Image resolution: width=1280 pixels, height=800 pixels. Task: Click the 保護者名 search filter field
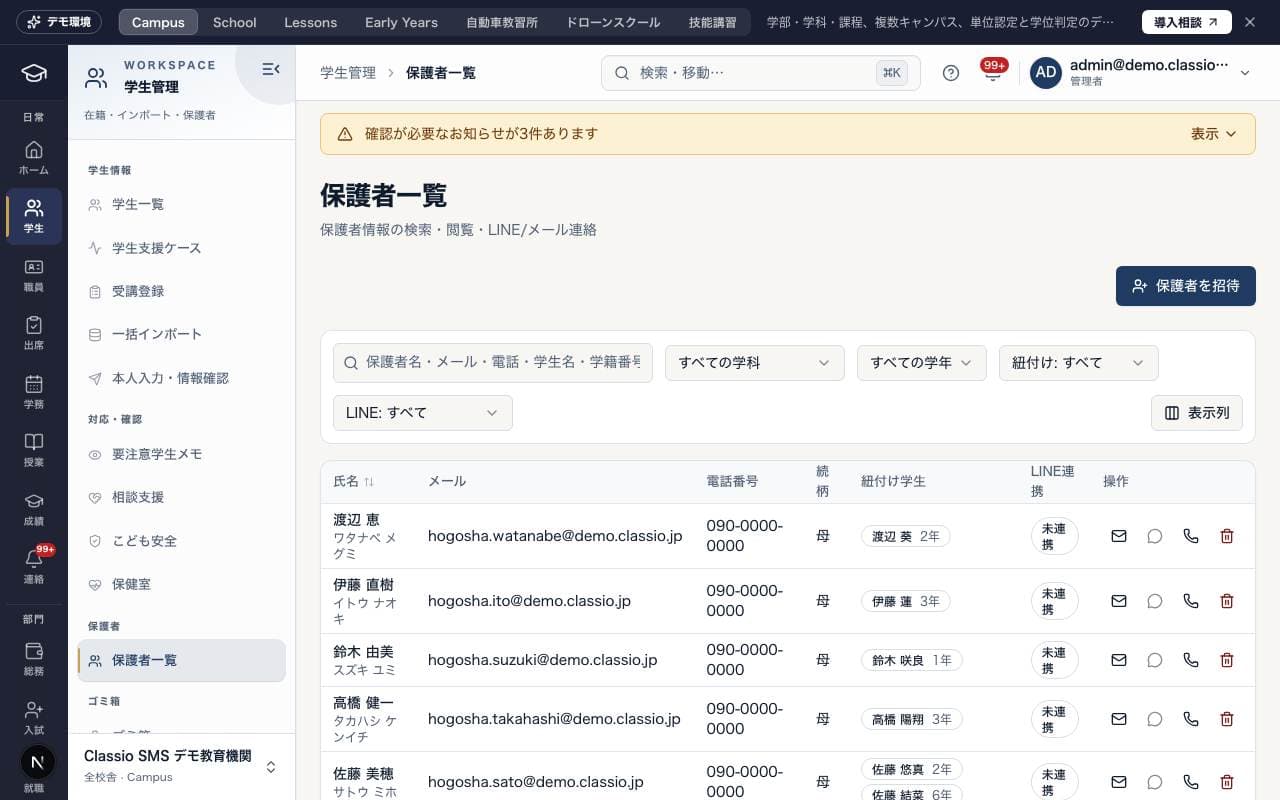pyautogui.click(x=493, y=363)
